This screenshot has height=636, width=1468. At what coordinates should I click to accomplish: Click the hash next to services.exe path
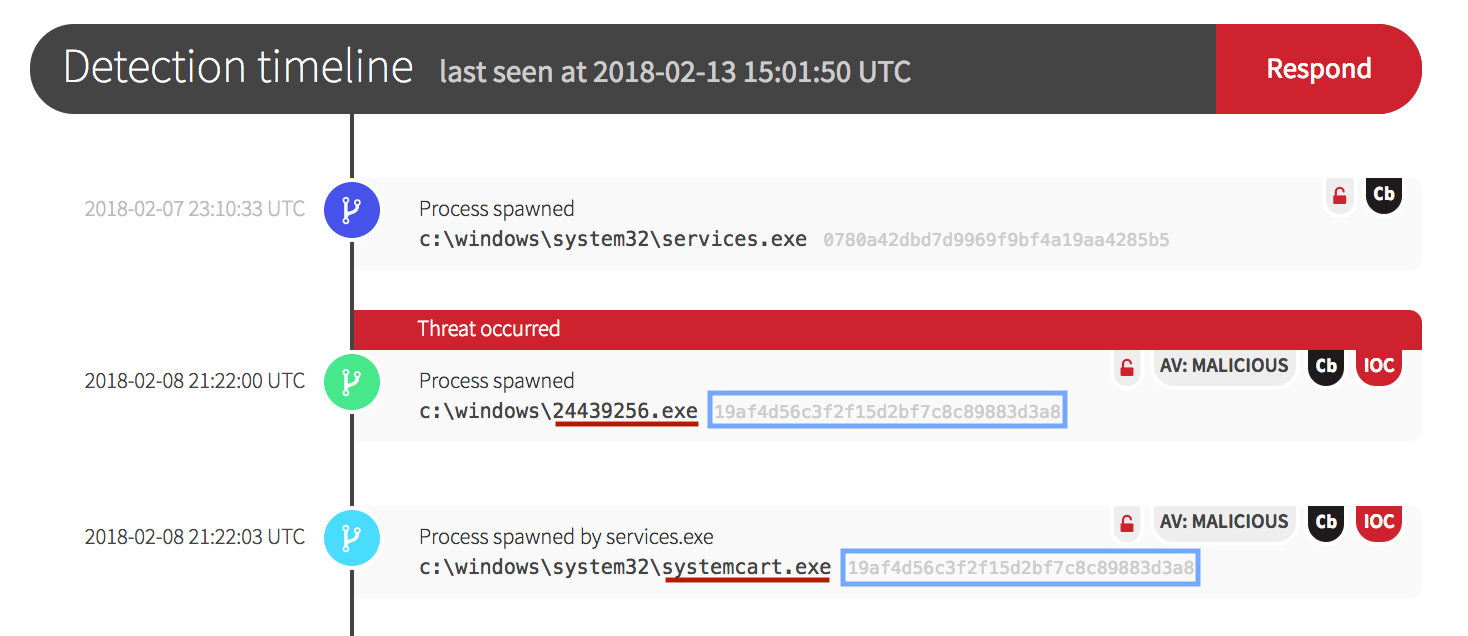coord(996,240)
